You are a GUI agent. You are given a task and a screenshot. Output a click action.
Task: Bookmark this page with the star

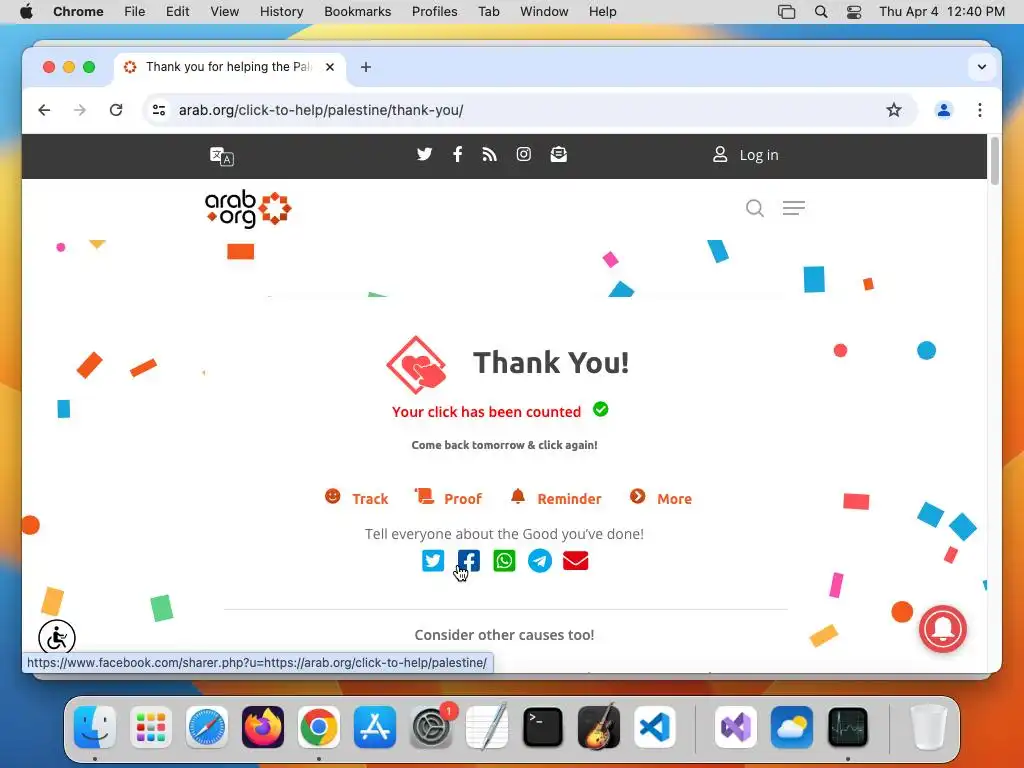[x=893, y=110]
